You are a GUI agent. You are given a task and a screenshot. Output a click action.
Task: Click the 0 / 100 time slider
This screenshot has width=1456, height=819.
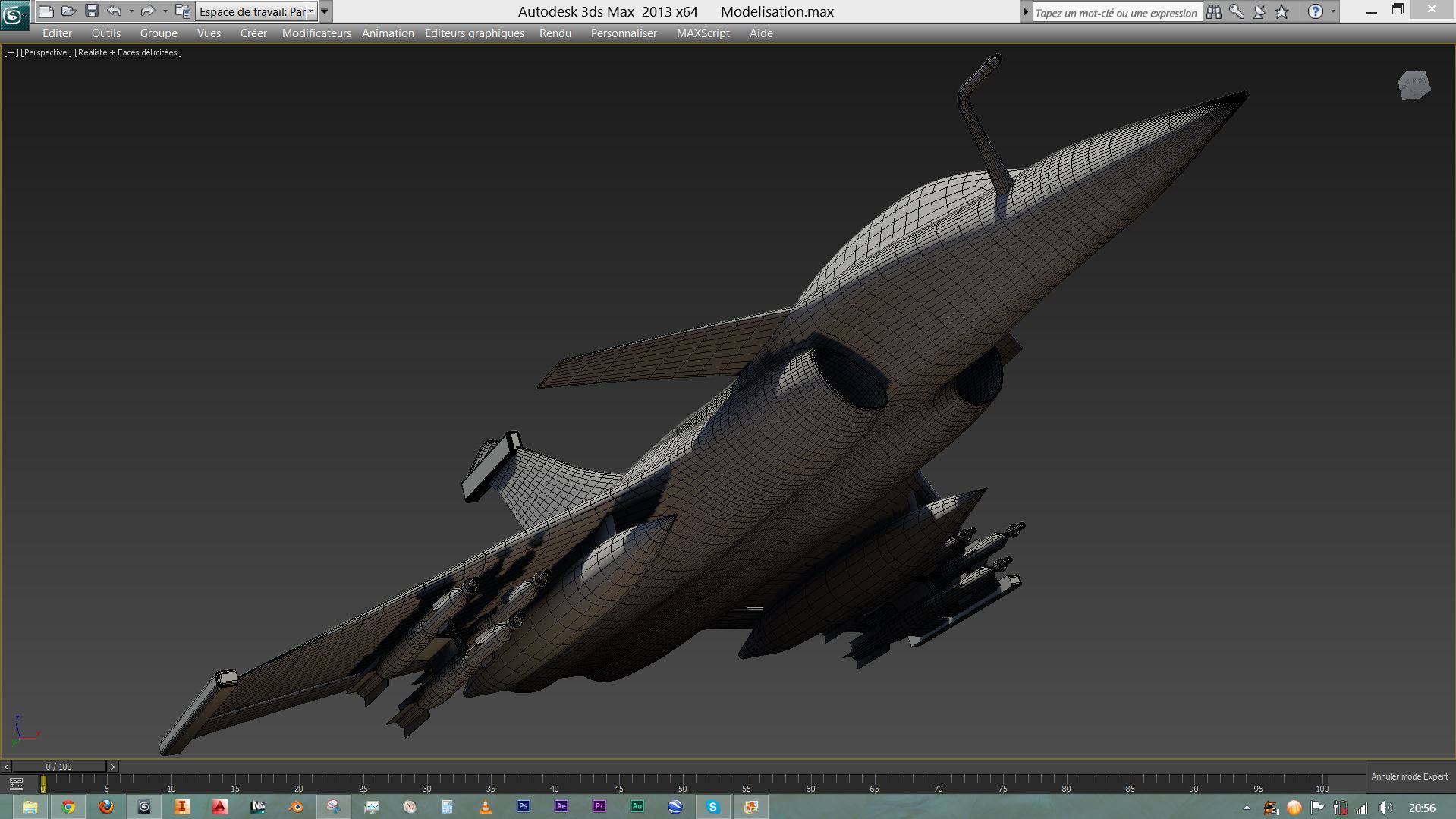59,767
